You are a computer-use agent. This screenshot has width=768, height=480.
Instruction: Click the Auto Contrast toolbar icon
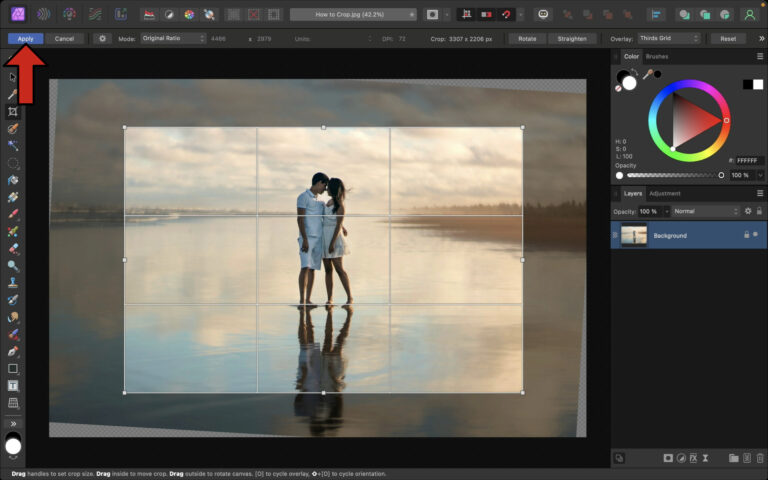point(169,15)
